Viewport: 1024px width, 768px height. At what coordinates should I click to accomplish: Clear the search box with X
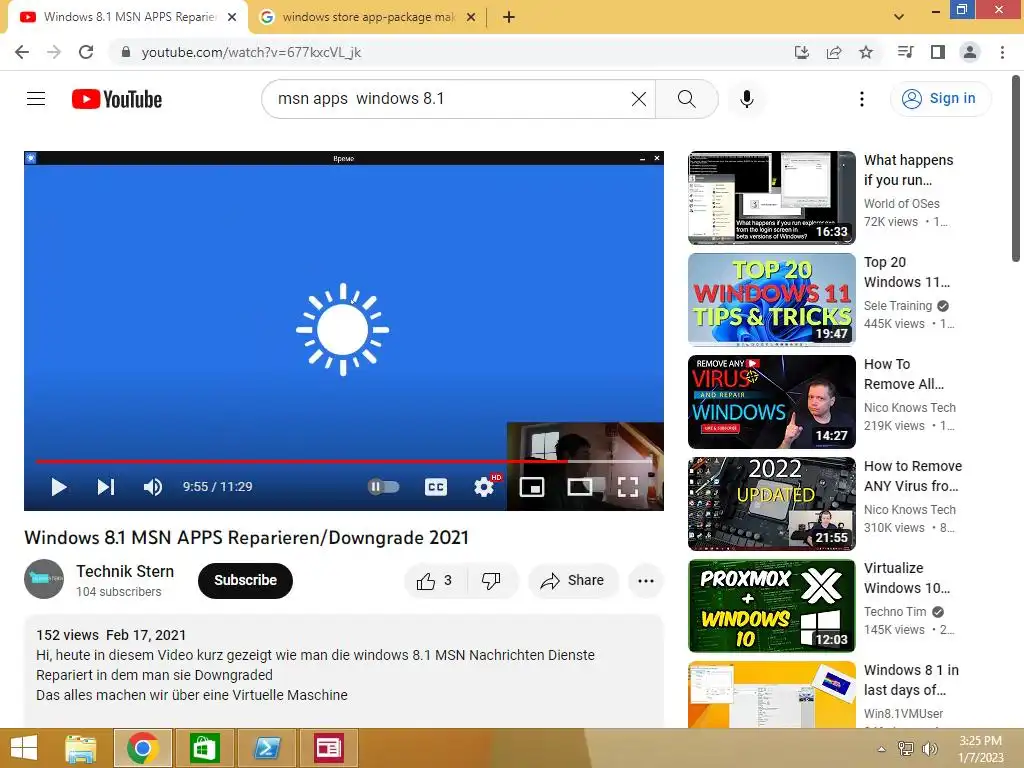pos(639,99)
